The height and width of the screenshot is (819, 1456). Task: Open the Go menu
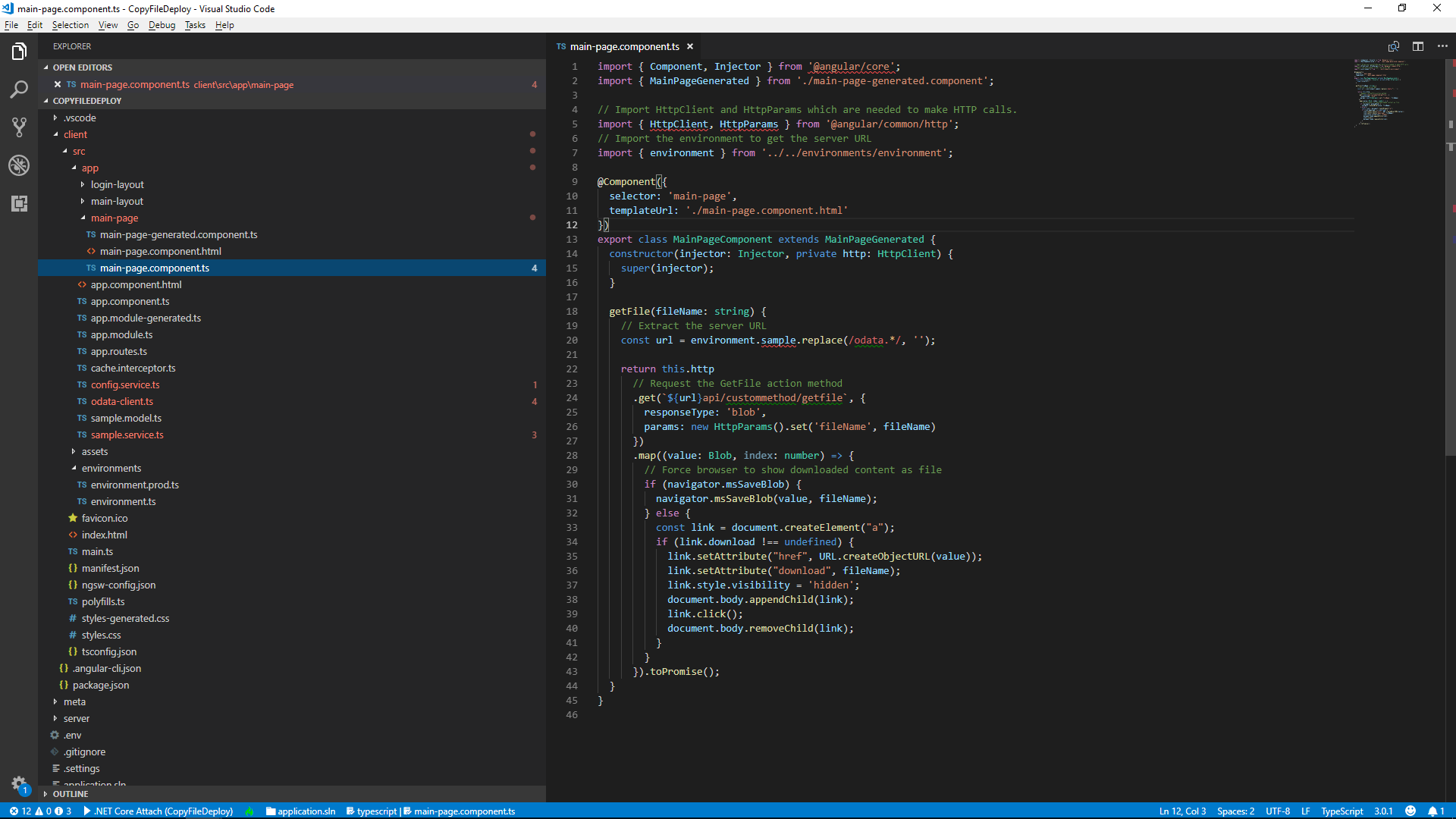coord(133,25)
